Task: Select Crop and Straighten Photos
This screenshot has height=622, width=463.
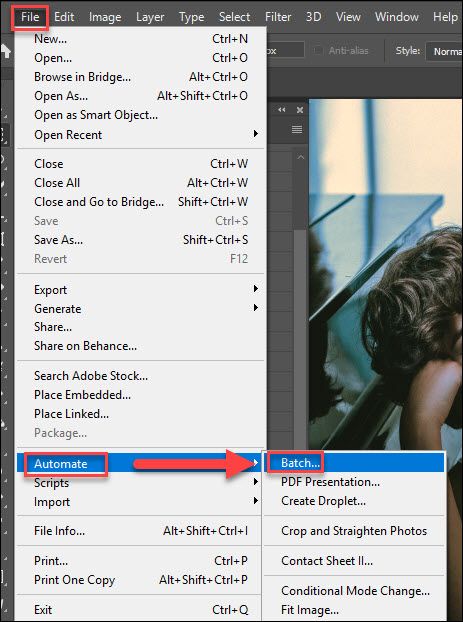Action: click(x=354, y=531)
